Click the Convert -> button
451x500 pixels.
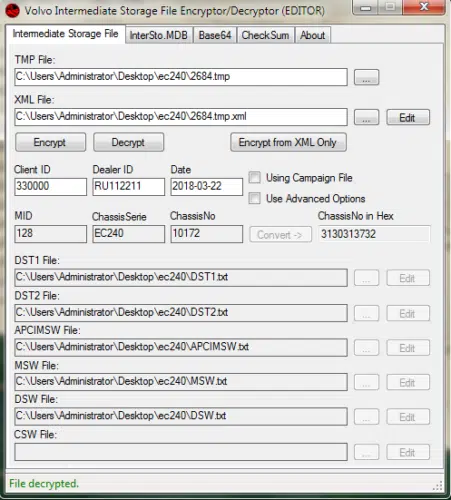pos(280,234)
